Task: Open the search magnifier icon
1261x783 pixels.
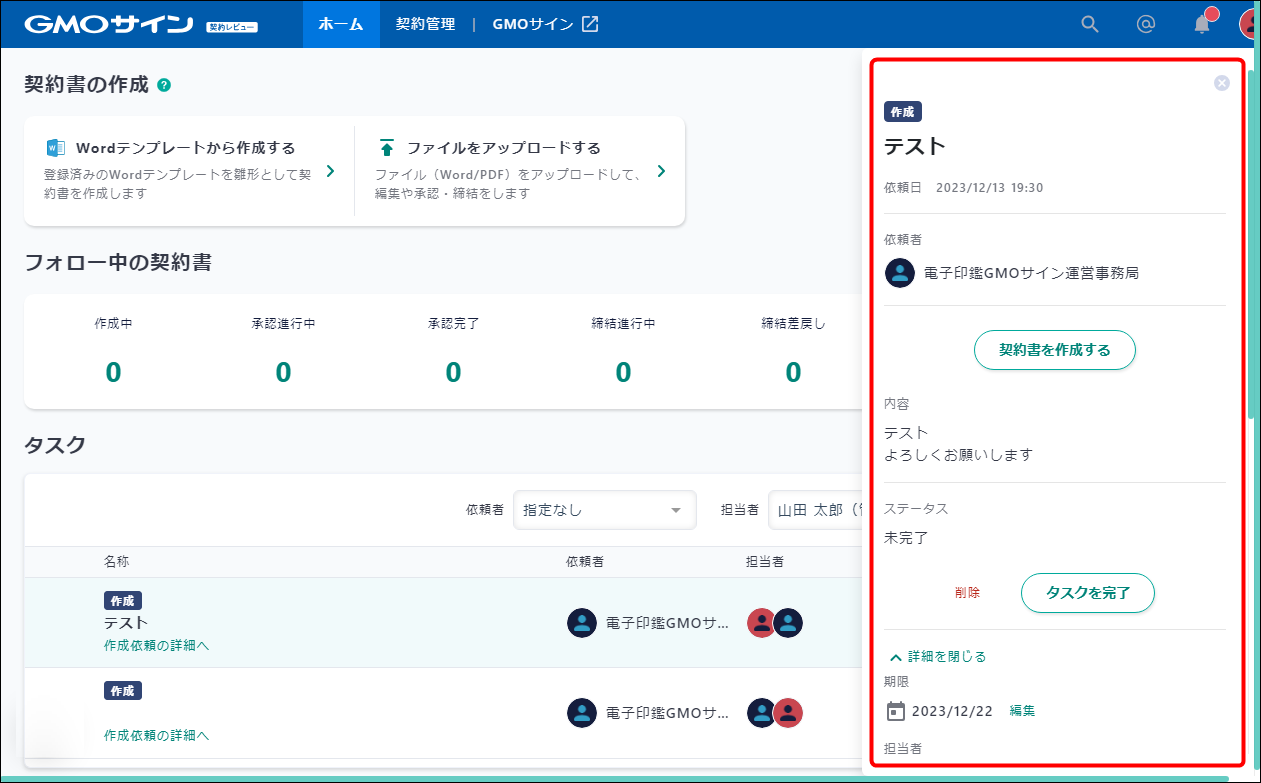Action: (x=1089, y=23)
